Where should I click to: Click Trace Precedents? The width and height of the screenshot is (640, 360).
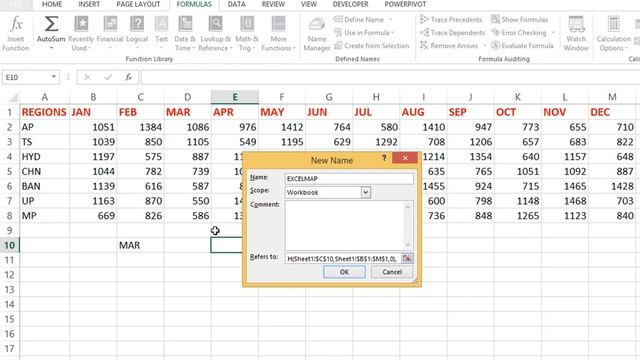451,20
